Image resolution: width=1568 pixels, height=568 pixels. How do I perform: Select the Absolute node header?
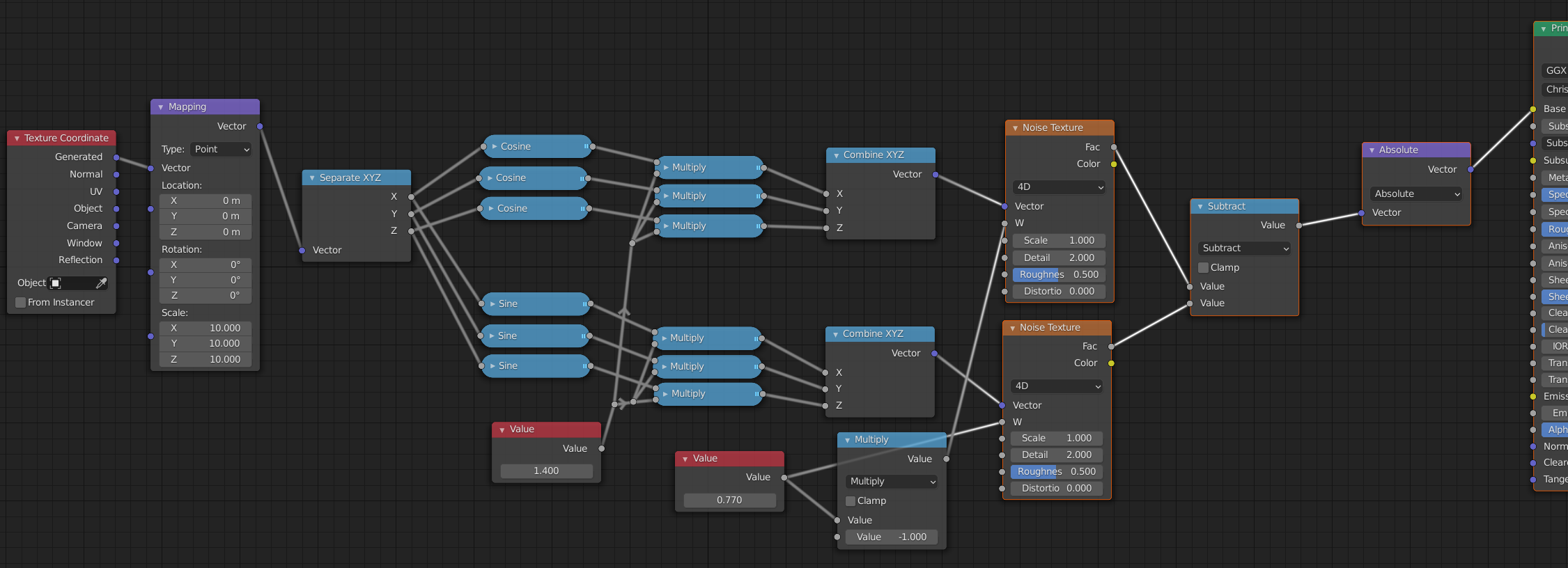point(1416,150)
